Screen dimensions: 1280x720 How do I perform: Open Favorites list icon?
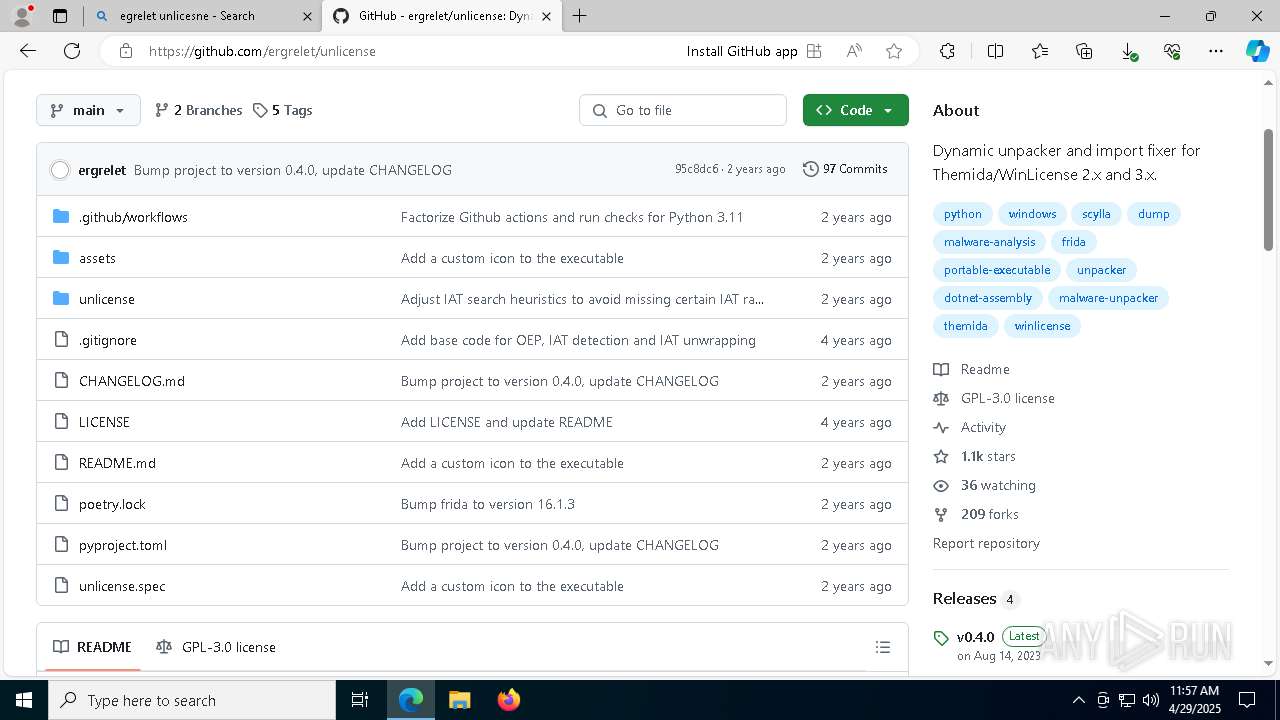[x=1040, y=51]
